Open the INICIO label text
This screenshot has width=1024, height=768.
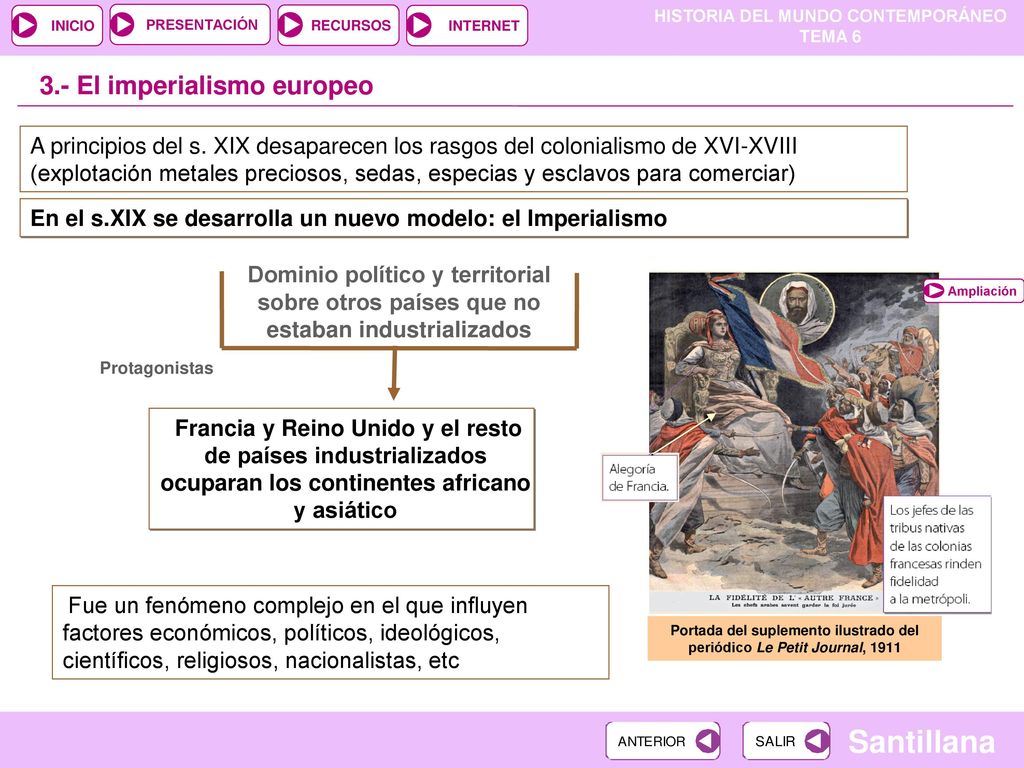pyautogui.click(x=72, y=26)
